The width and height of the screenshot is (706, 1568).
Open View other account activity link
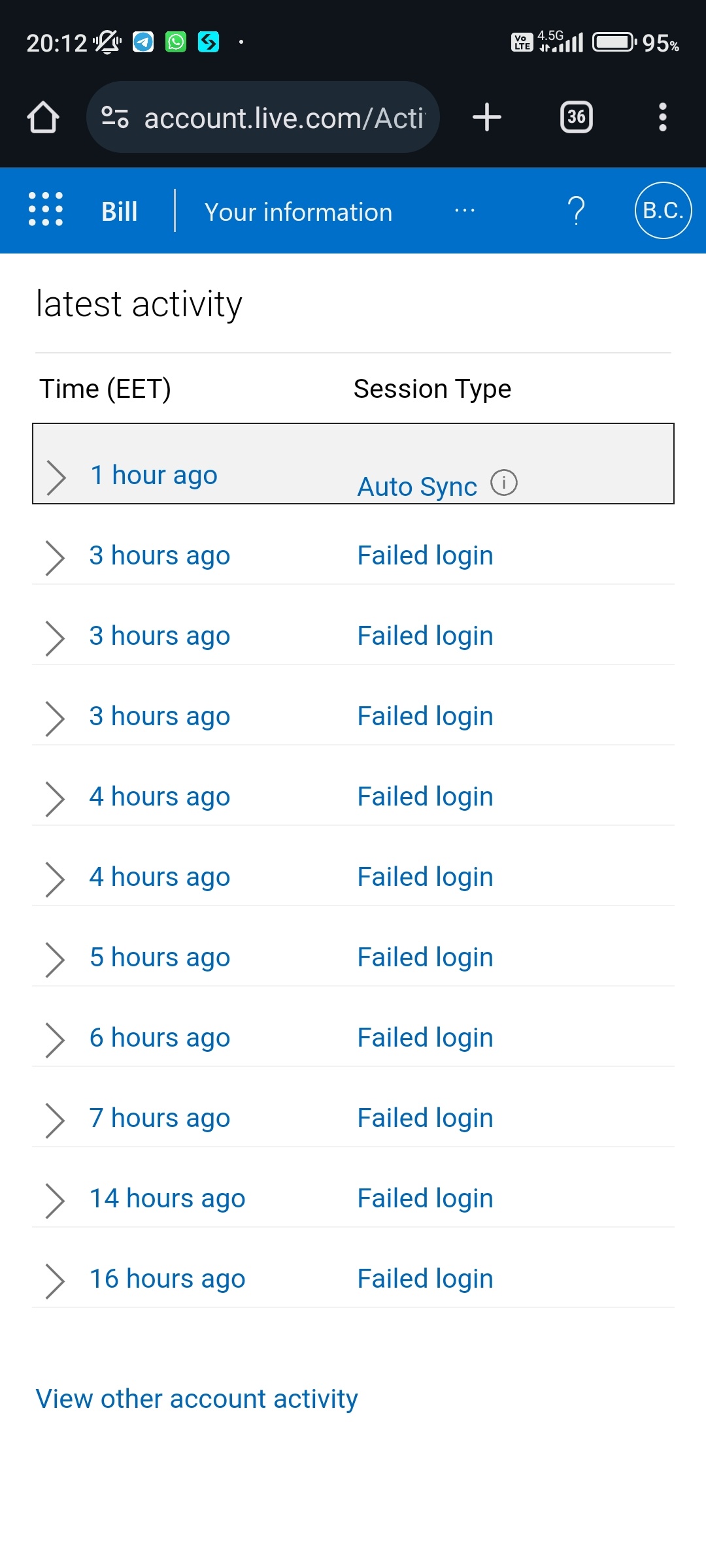(197, 1399)
